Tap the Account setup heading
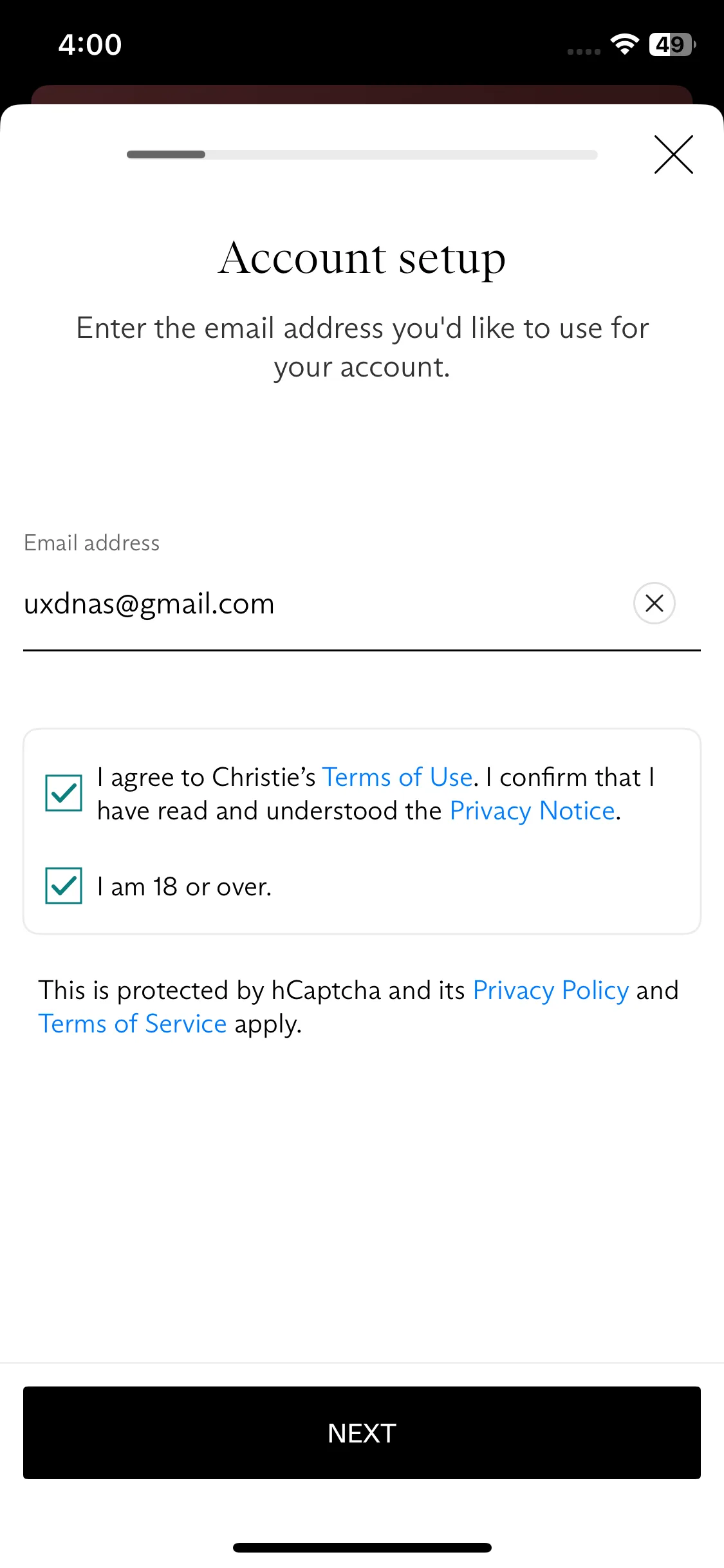Viewport: 724px width, 1568px height. point(362,259)
